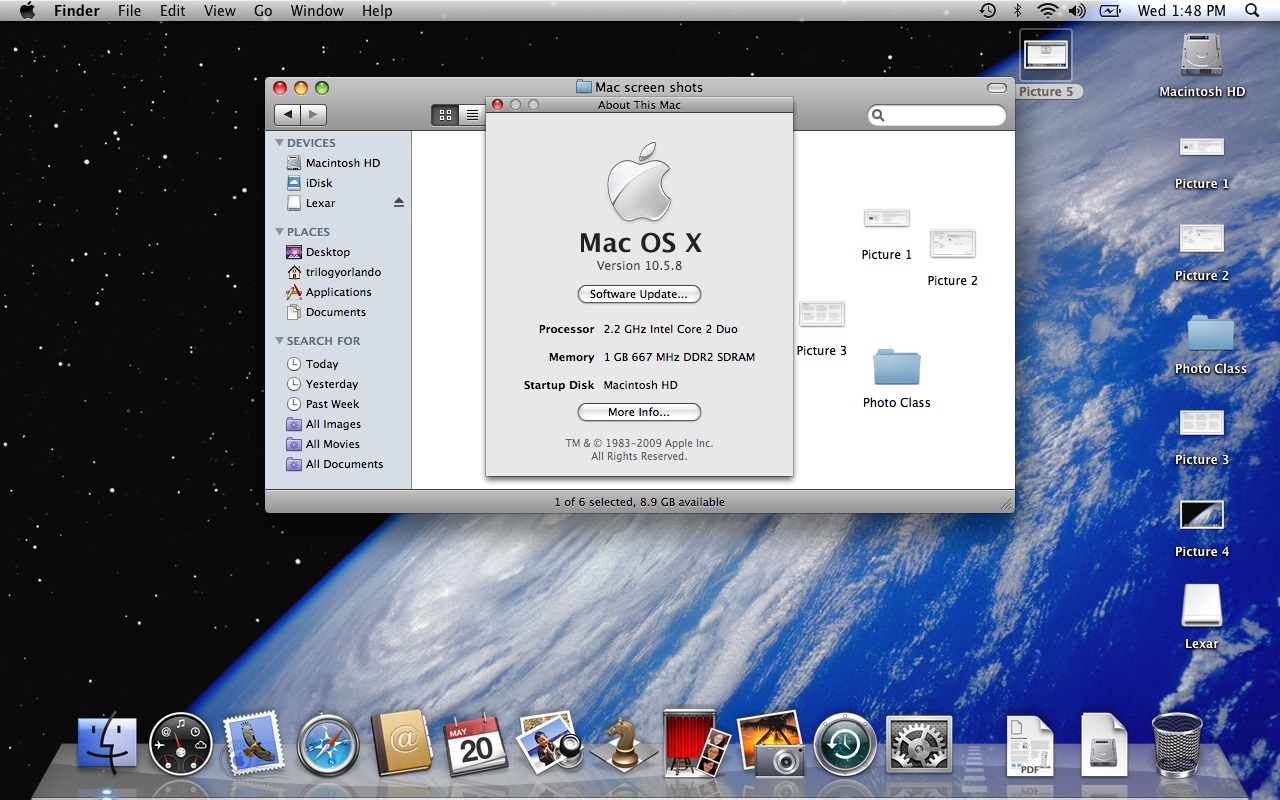Viewport: 1280px width, 800px height.
Task: Open the Edit menu
Action: [x=173, y=11]
